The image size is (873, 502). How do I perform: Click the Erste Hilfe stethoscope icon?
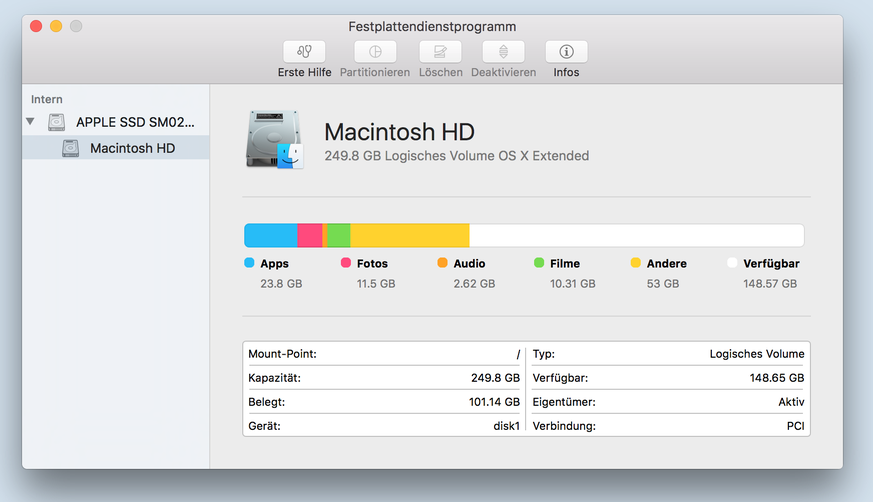304,52
